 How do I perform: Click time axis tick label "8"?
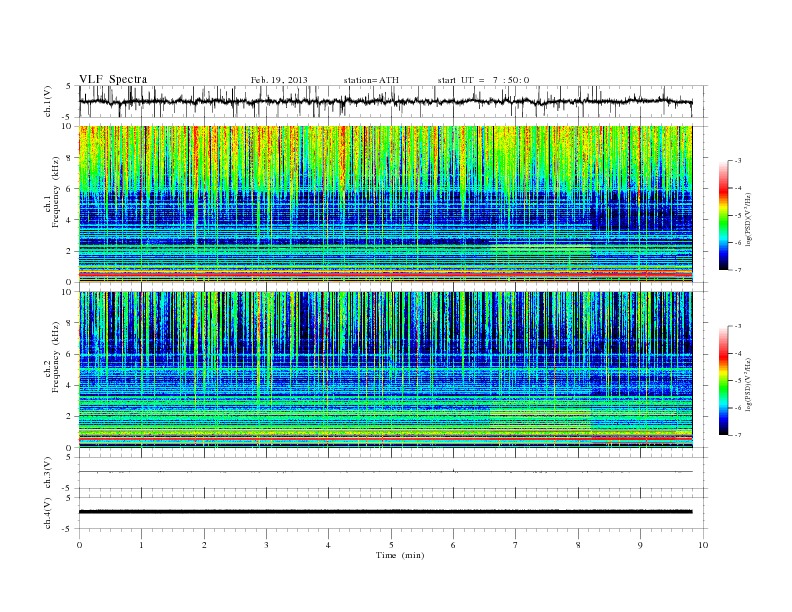click(578, 545)
